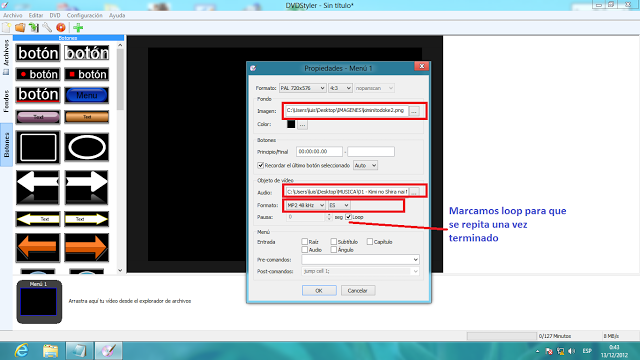Toggle Recordar el último botón seleccionado checkbox
This screenshot has width=640, height=360.
pos(260,165)
